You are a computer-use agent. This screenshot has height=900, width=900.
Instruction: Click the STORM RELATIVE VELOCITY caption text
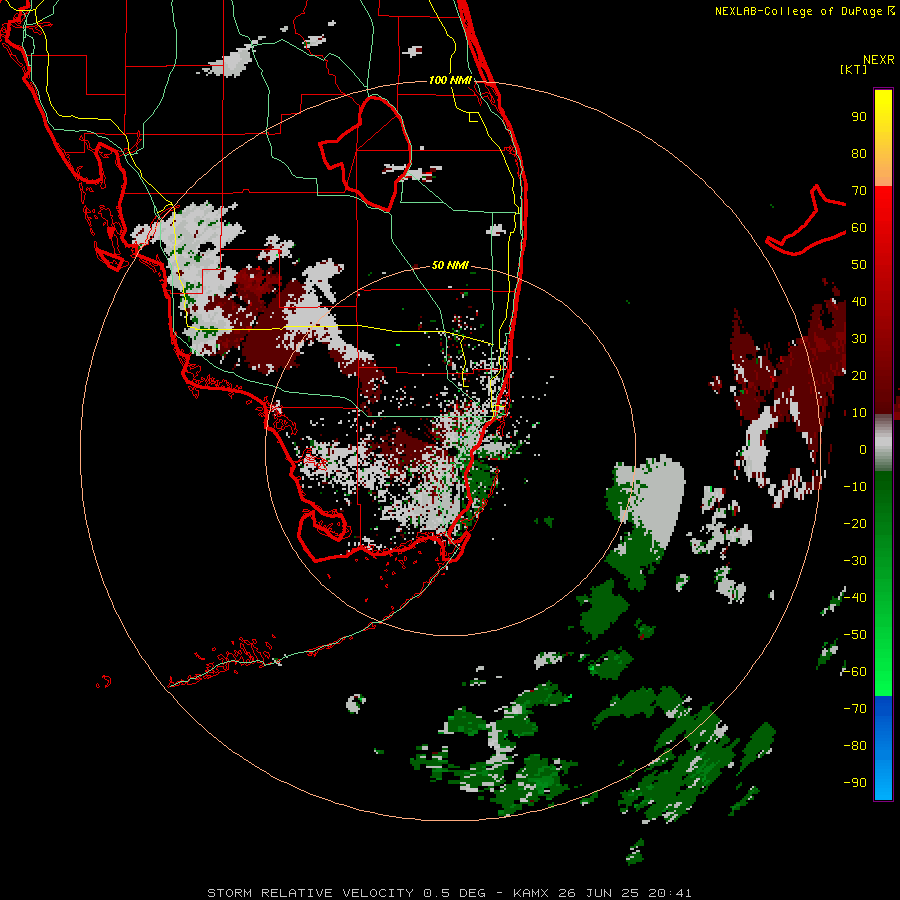pyautogui.click(x=310, y=893)
